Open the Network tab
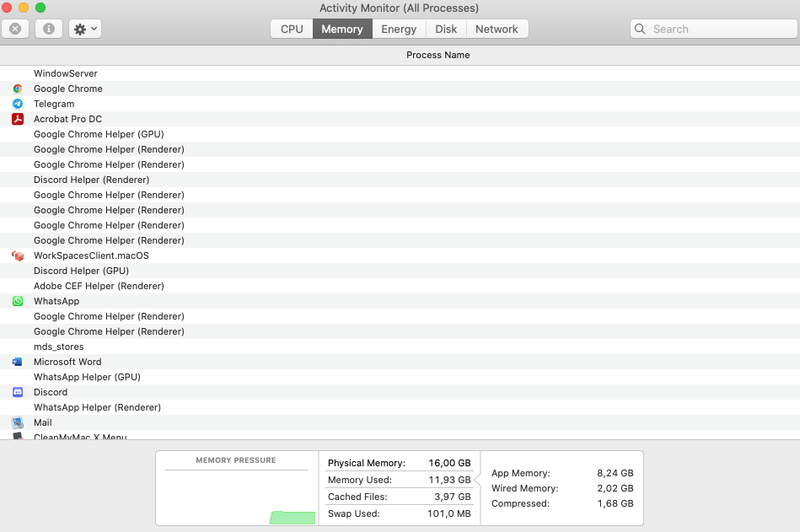800x532 pixels. pyautogui.click(x=497, y=29)
